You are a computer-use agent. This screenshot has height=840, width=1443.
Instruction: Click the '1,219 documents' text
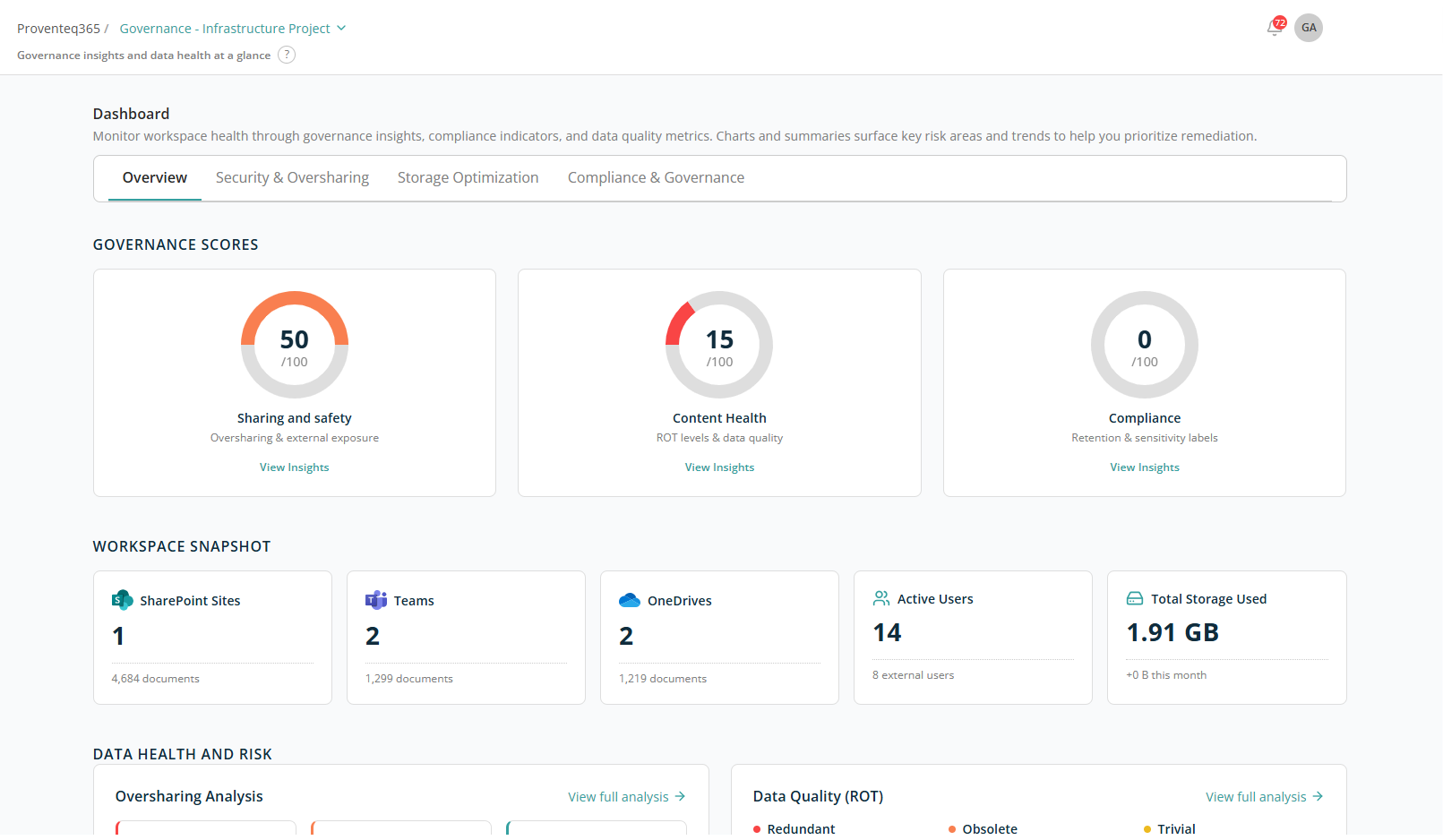pyautogui.click(x=663, y=679)
